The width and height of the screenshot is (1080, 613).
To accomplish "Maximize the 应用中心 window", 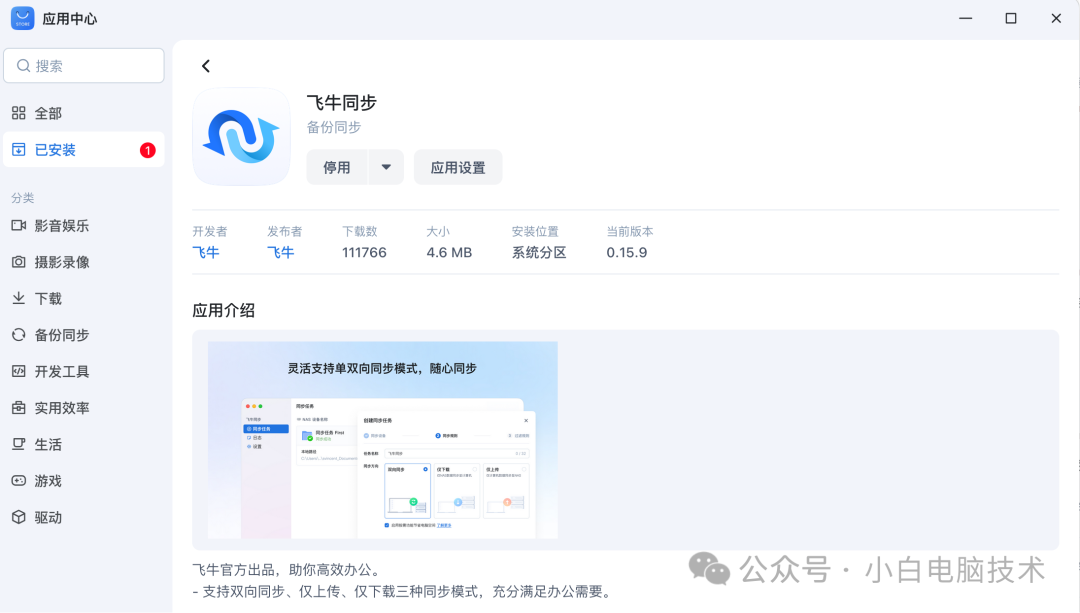I will tap(1011, 19).
